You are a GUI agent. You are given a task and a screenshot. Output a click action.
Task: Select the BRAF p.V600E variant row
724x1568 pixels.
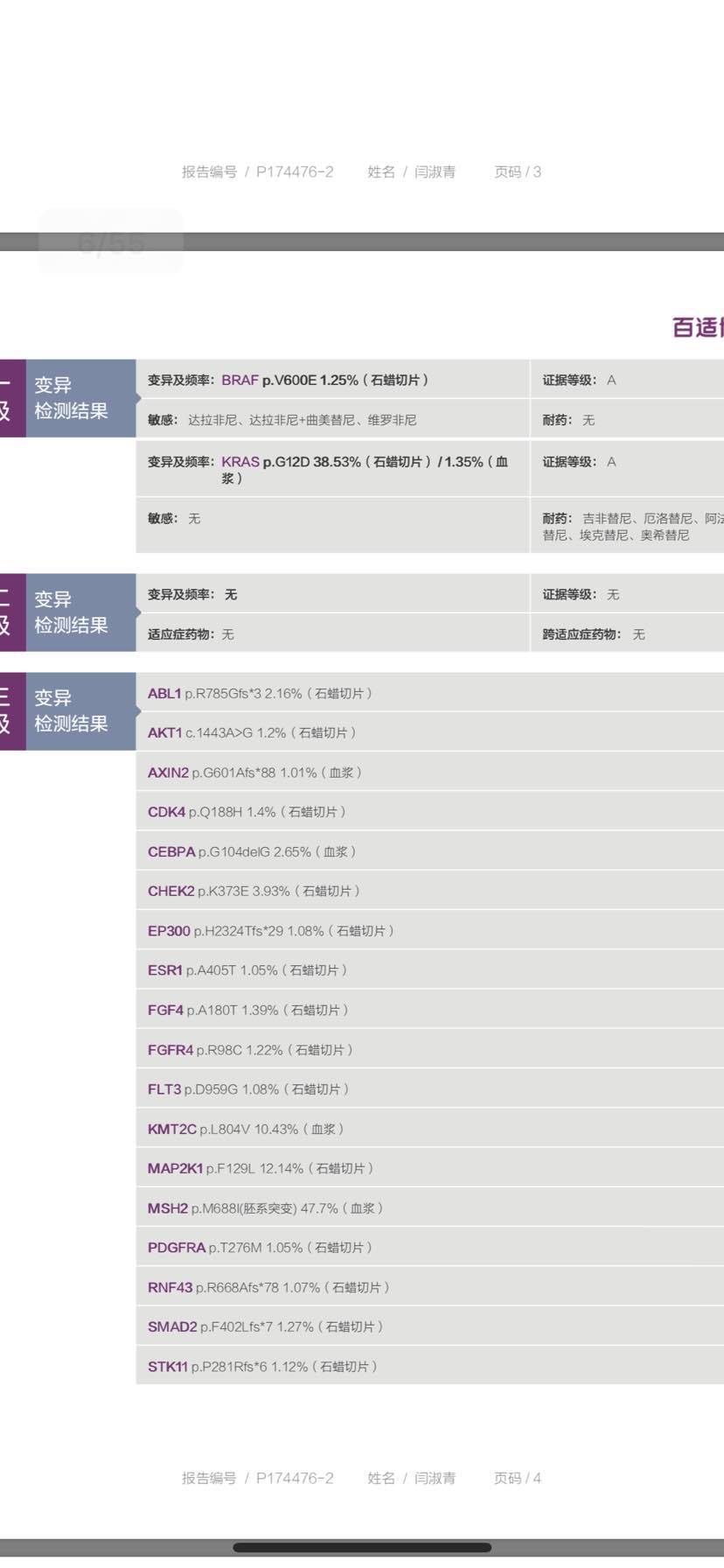point(288,380)
